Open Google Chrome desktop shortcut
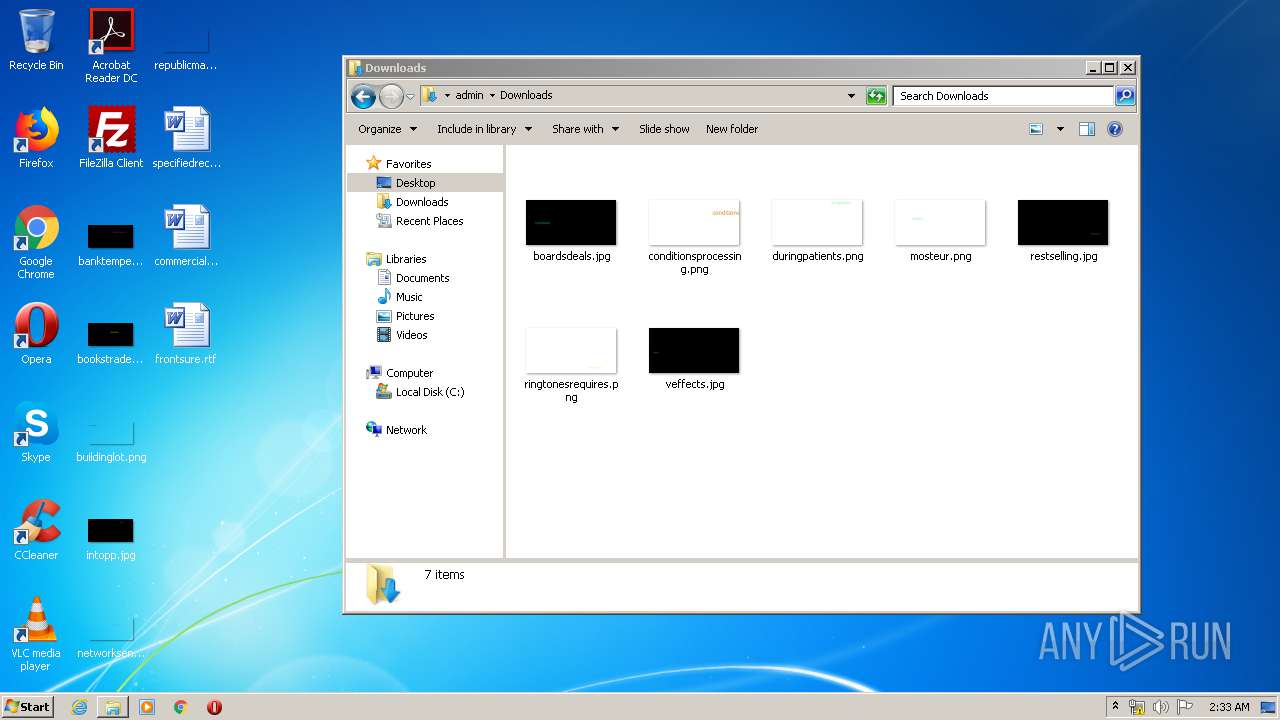Screen dimensions: 1280x720 [36, 242]
